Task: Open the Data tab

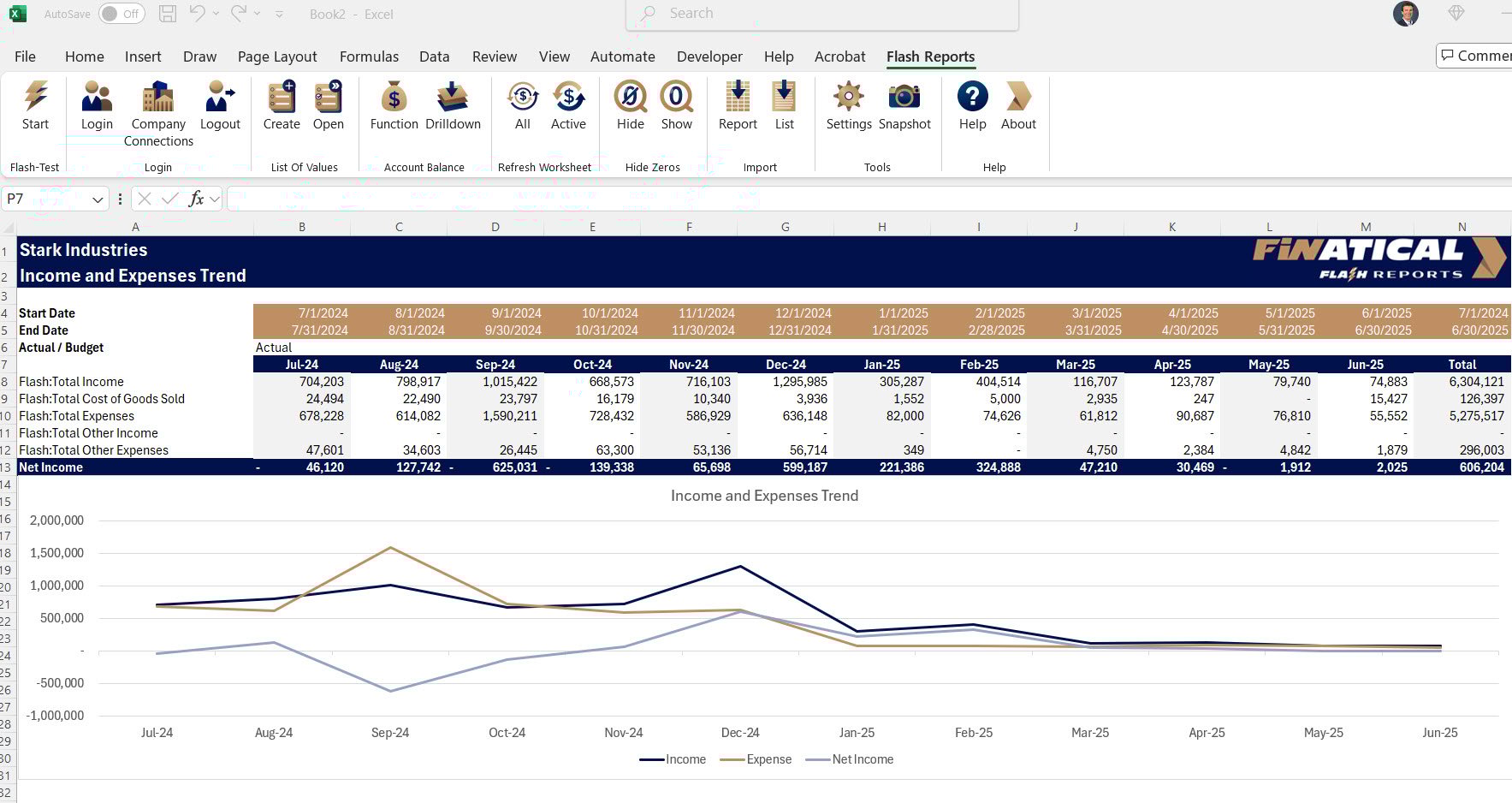Action: click(434, 57)
